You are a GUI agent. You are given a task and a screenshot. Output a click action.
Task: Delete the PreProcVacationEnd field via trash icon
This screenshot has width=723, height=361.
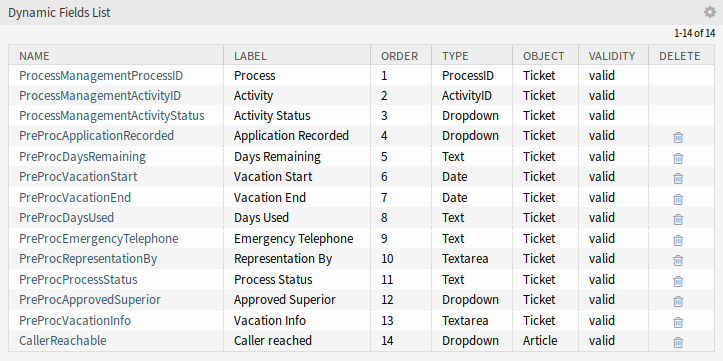click(678, 199)
